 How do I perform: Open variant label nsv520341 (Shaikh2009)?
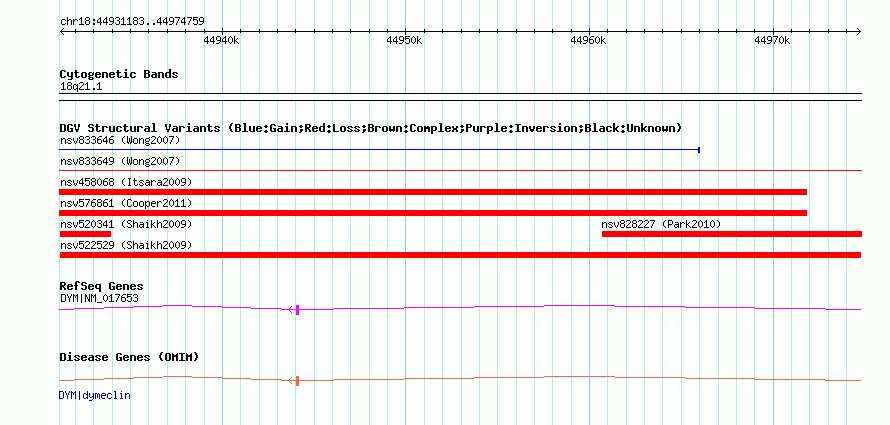pyautogui.click(x=126, y=224)
